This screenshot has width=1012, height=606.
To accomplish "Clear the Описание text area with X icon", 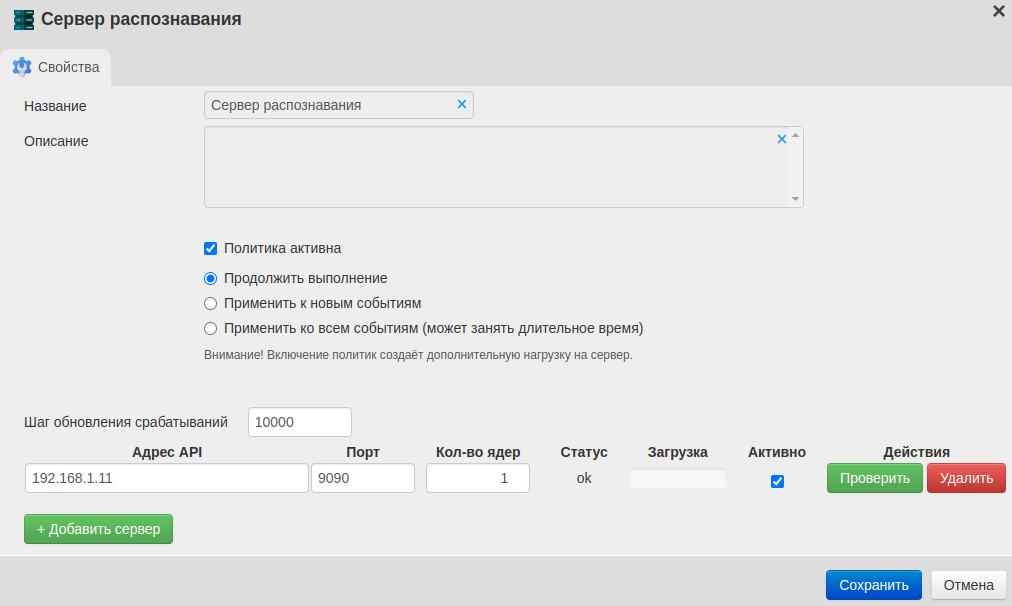I will click(x=782, y=139).
